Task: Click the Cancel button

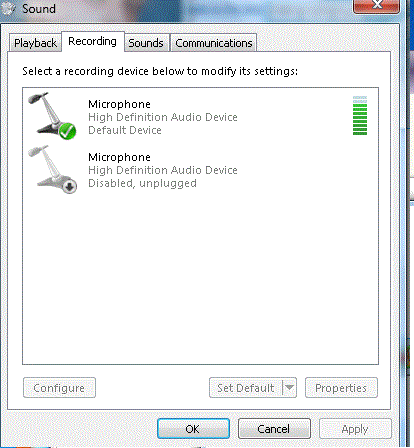Action: pyautogui.click(x=274, y=429)
